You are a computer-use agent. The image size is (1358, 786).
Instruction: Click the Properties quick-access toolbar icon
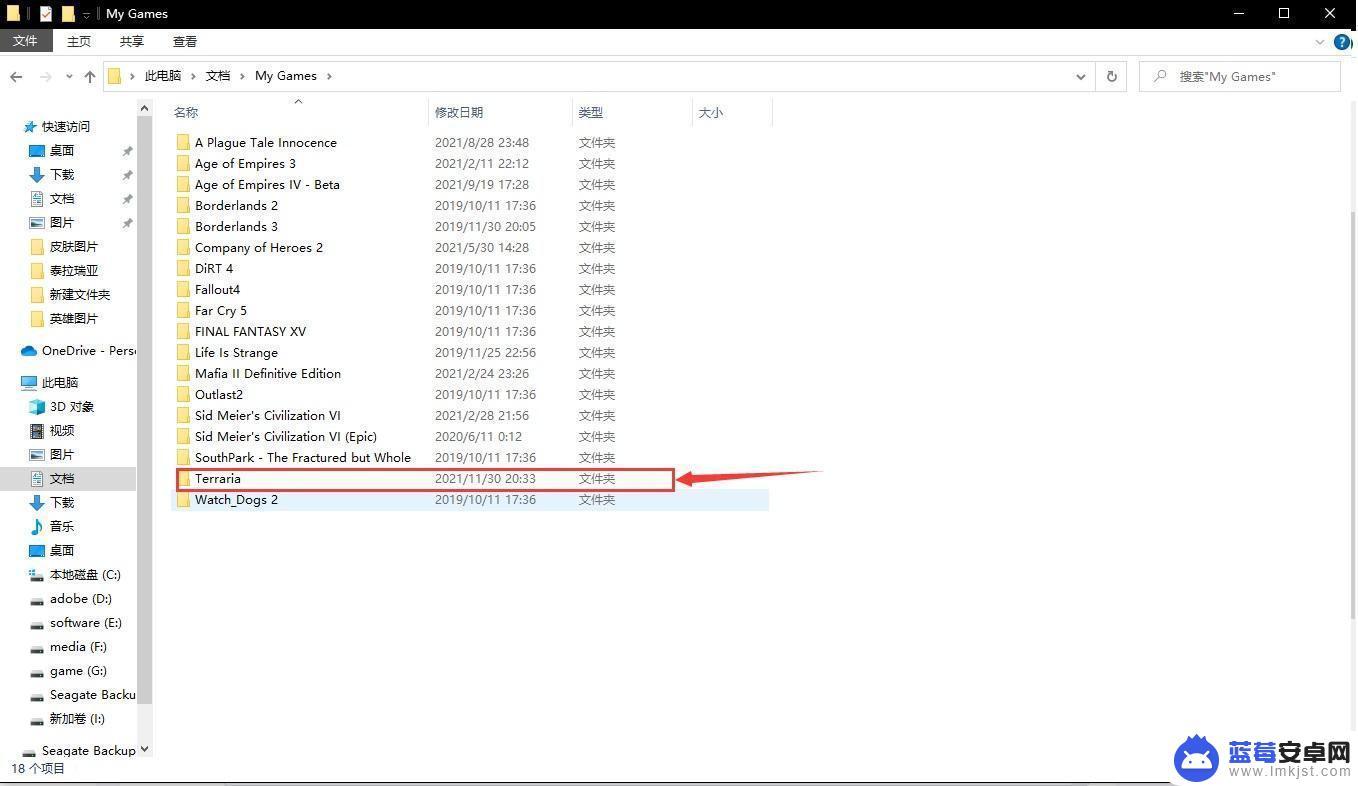pyautogui.click(x=46, y=13)
